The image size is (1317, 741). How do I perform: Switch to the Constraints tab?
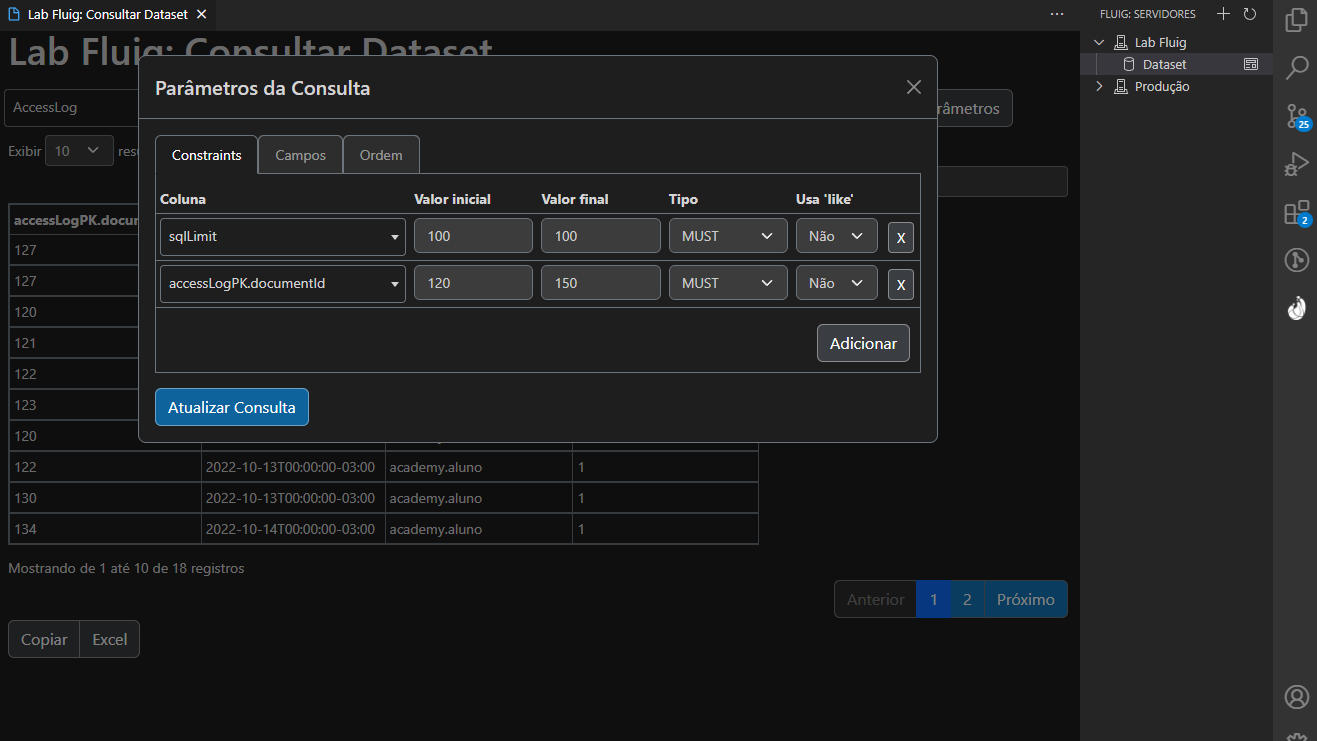coord(207,155)
